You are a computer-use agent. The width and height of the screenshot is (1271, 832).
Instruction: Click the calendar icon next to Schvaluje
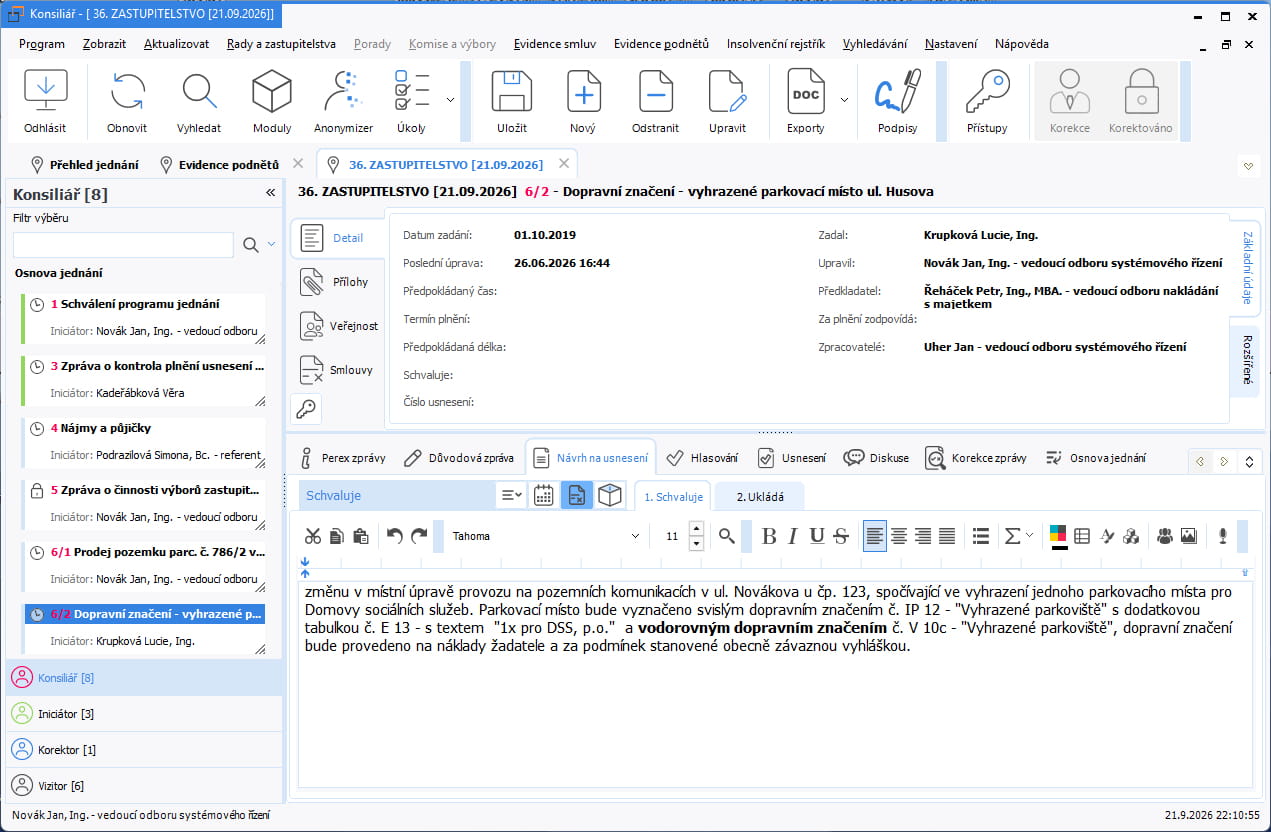[543, 495]
